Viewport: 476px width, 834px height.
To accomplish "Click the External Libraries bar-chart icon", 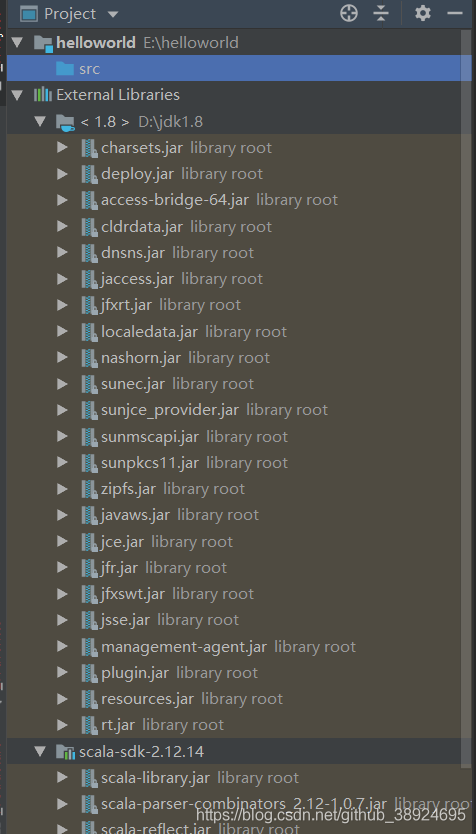I will click(43, 95).
